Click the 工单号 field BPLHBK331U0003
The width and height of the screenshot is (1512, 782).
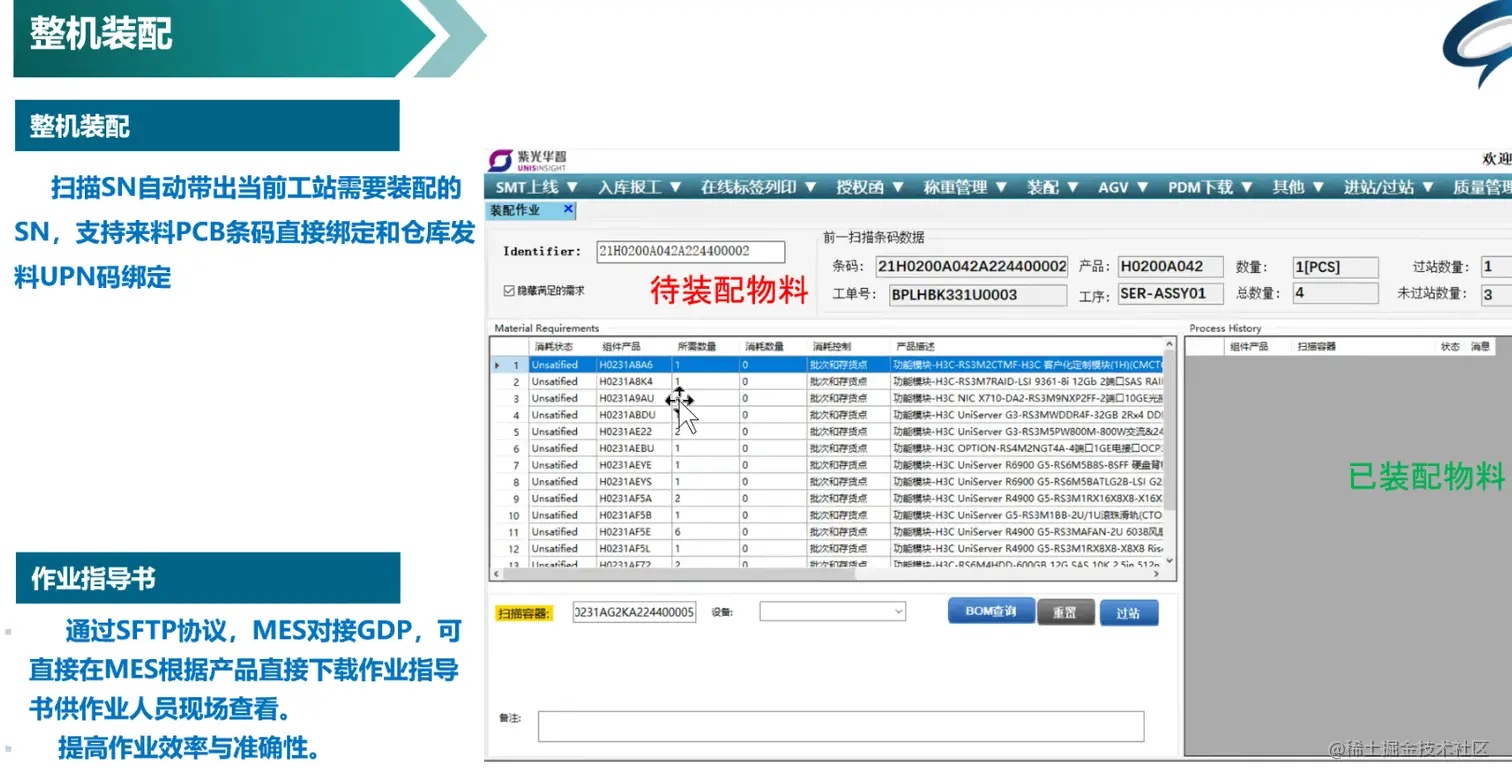click(978, 294)
